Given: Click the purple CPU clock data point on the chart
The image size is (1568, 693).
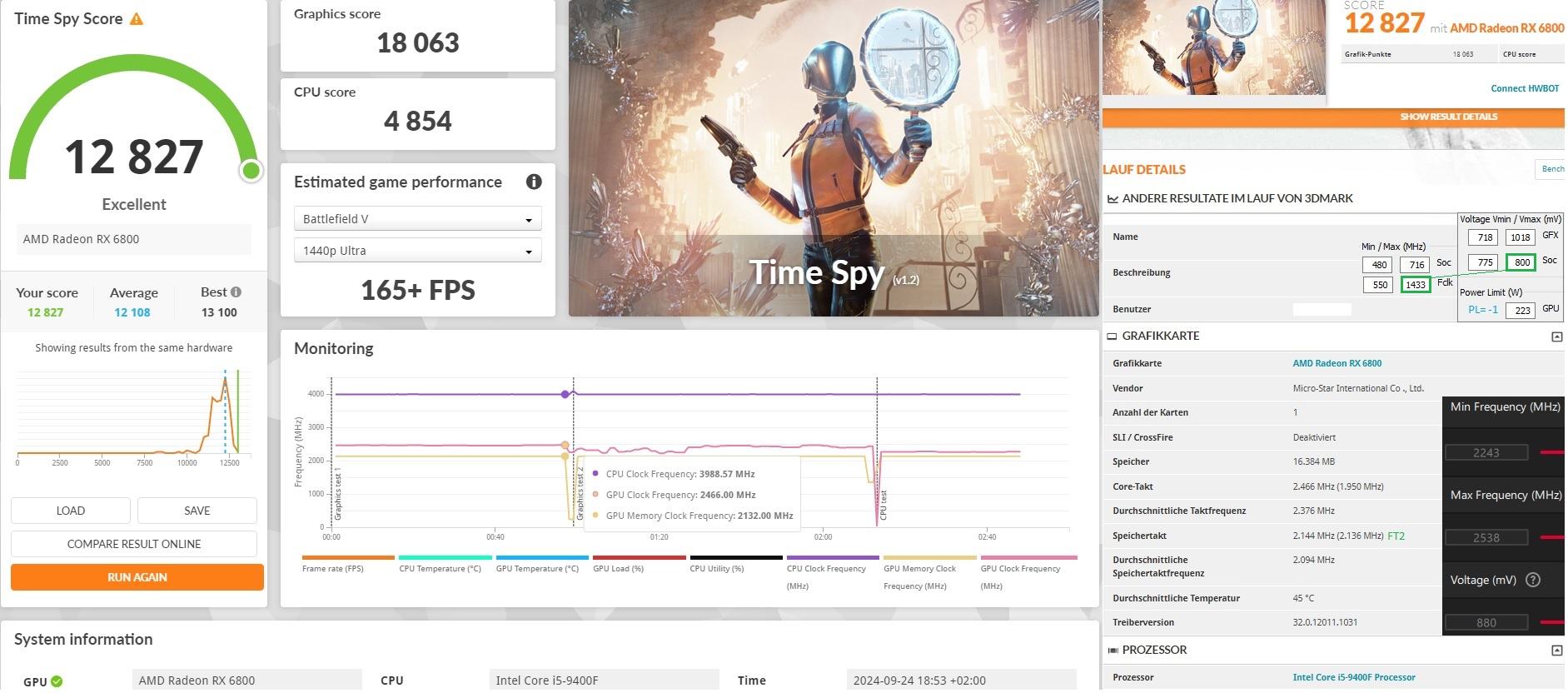Looking at the screenshot, I should click(565, 394).
